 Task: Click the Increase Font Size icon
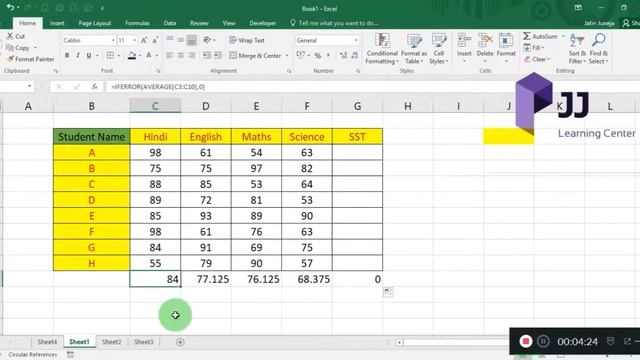(144, 40)
